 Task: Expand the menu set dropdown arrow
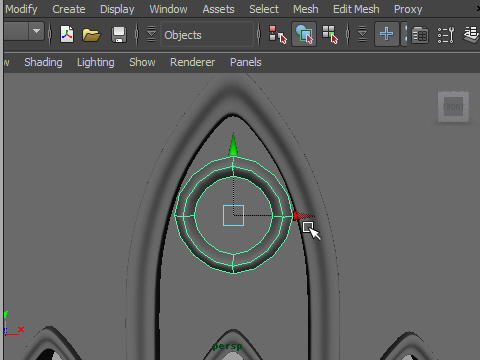[36, 32]
